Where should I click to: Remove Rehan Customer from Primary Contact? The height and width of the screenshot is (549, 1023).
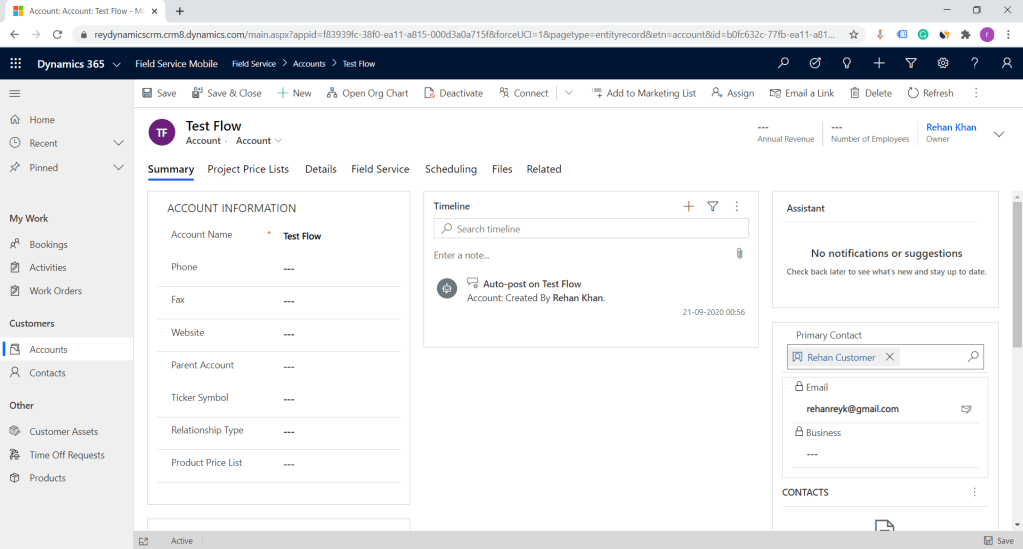click(889, 357)
